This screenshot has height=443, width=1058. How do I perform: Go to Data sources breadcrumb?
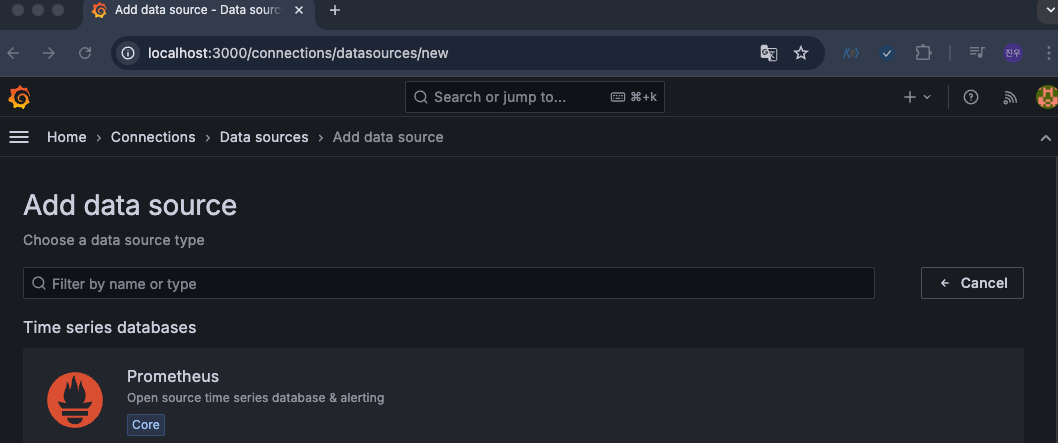[x=264, y=137]
